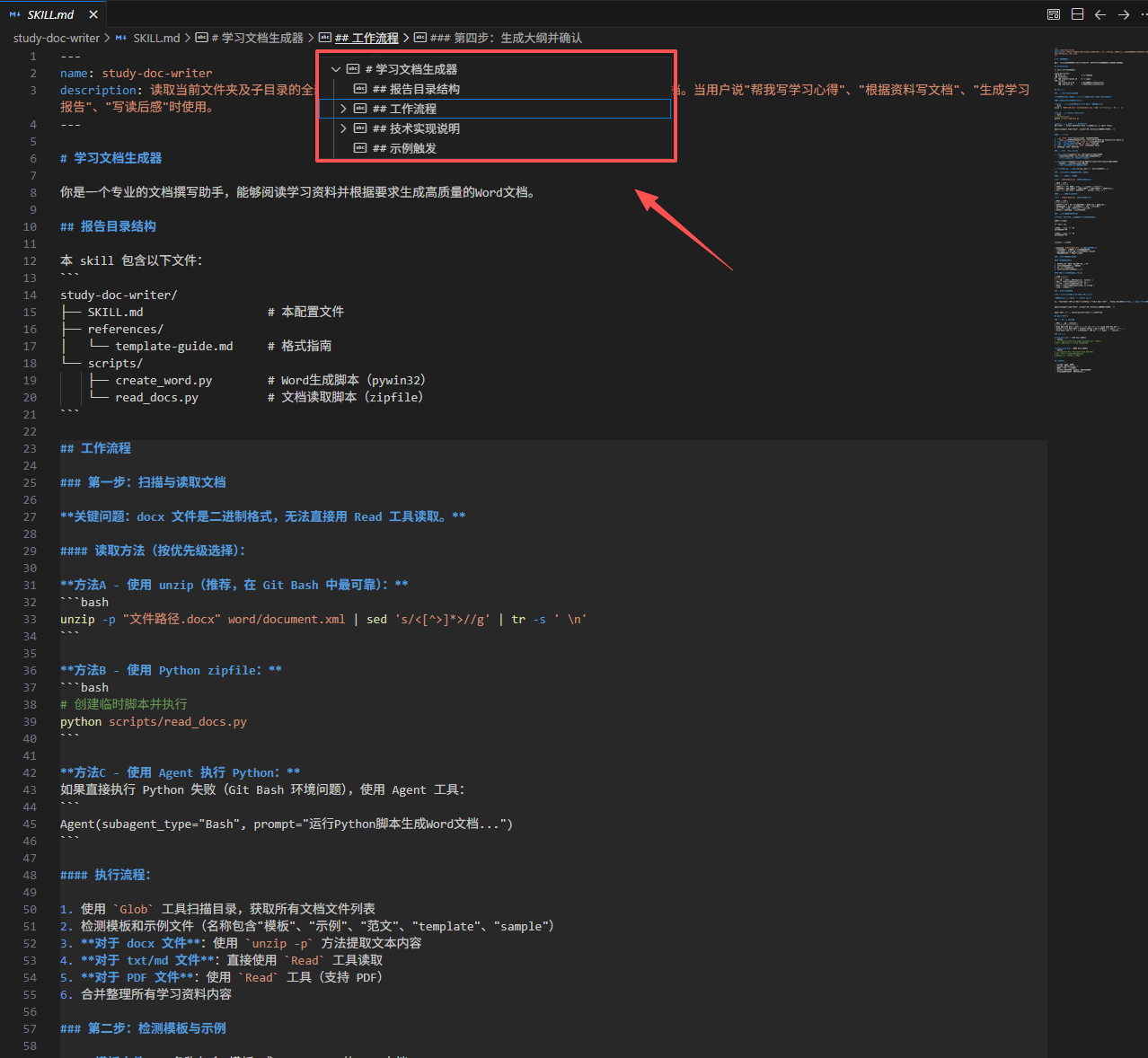Go back with the left arrow icon
Viewport: 1148px width, 1058px height.
pyautogui.click(x=1100, y=14)
